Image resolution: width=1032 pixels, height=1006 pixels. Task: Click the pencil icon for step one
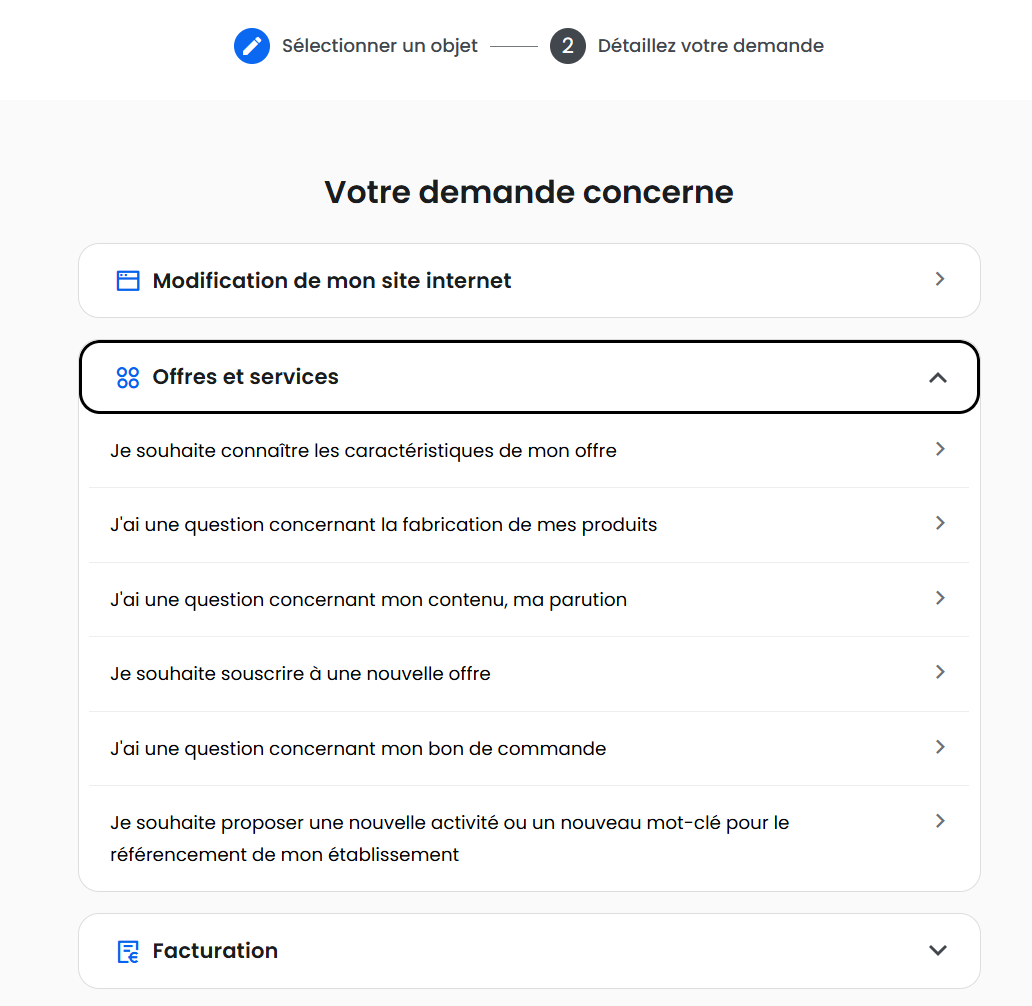coord(252,46)
